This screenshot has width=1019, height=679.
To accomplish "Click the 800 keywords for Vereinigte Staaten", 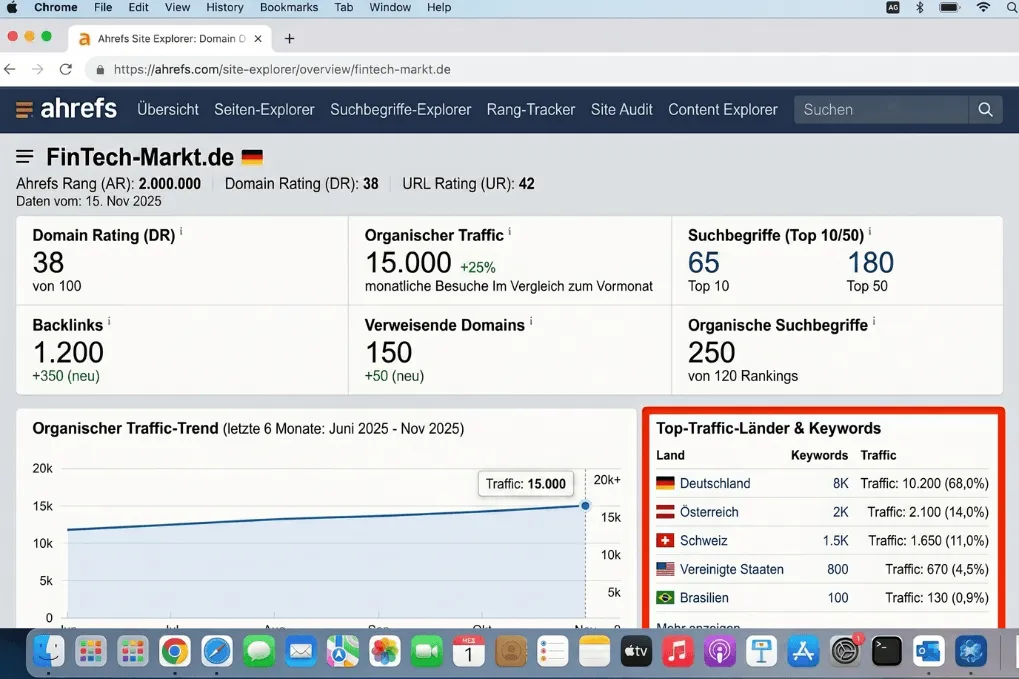I will tap(838, 569).
